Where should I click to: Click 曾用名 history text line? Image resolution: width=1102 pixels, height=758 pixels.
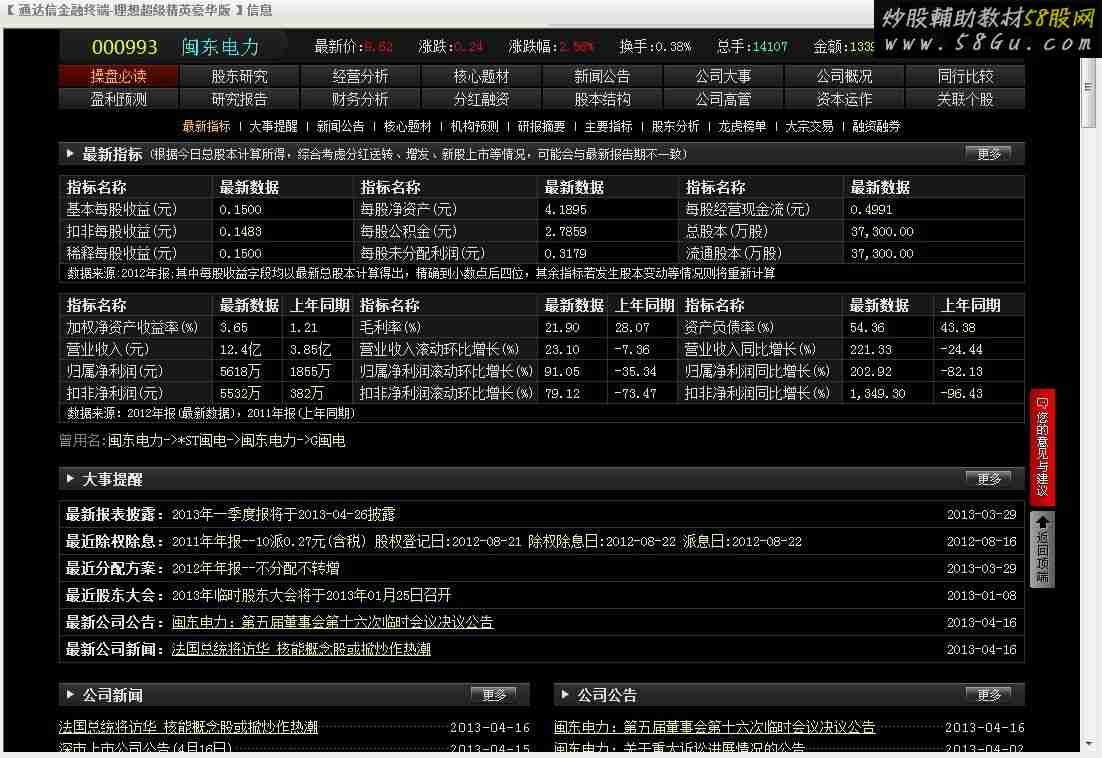tap(202, 440)
